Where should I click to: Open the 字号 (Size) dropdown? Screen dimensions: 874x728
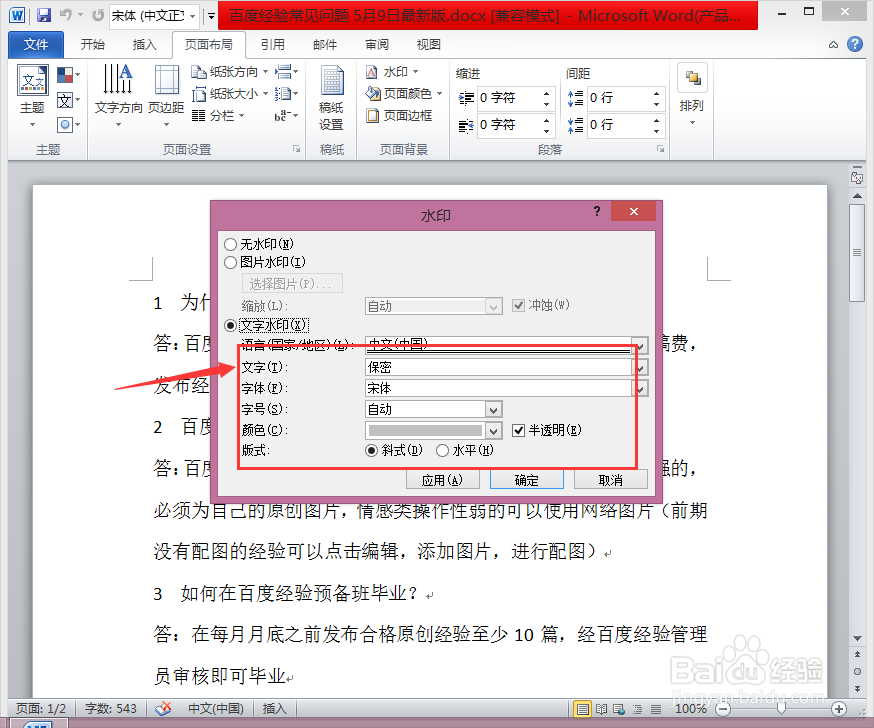tap(493, 408)
